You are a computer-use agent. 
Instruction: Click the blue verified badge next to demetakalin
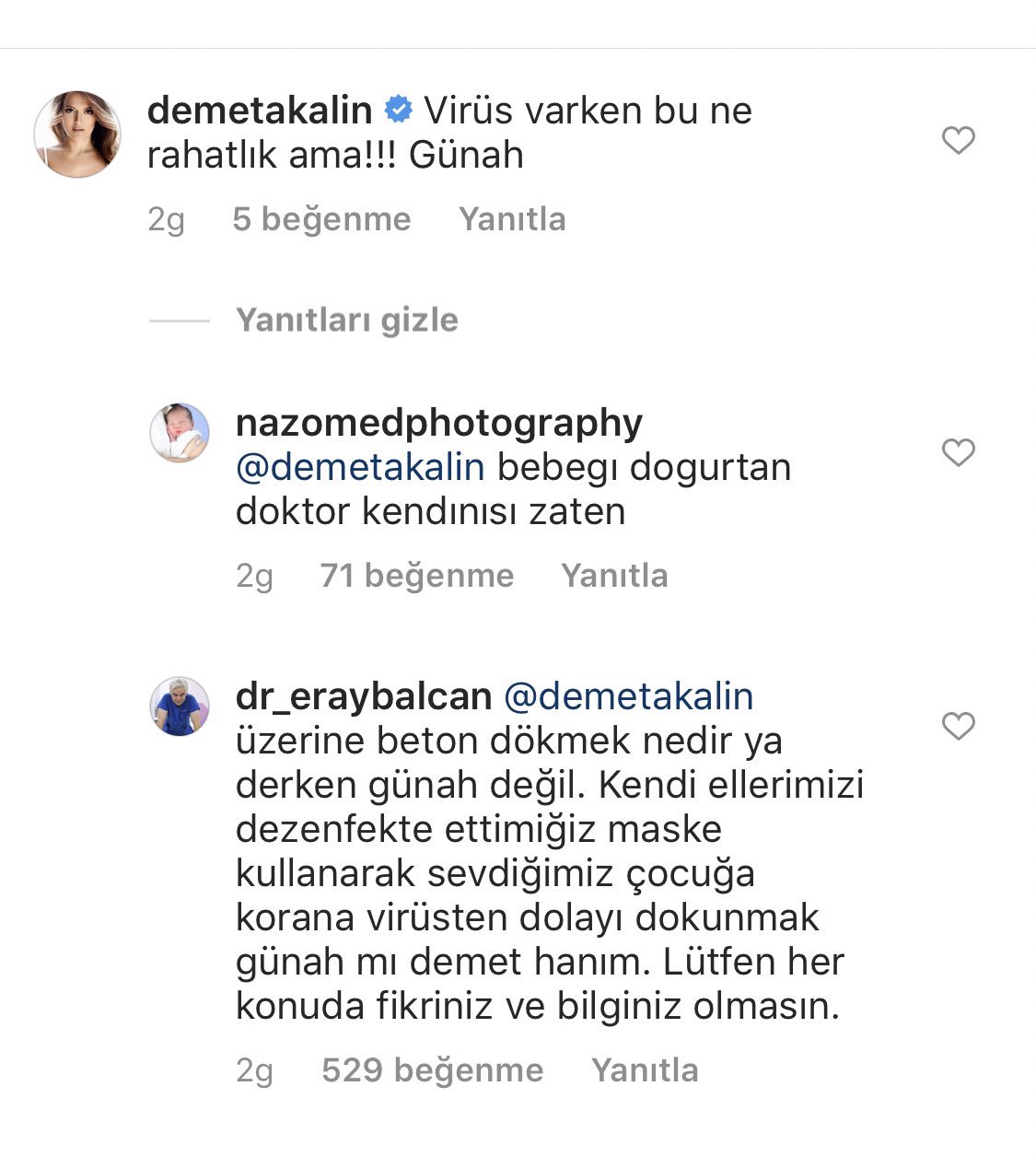coord(398,111)
